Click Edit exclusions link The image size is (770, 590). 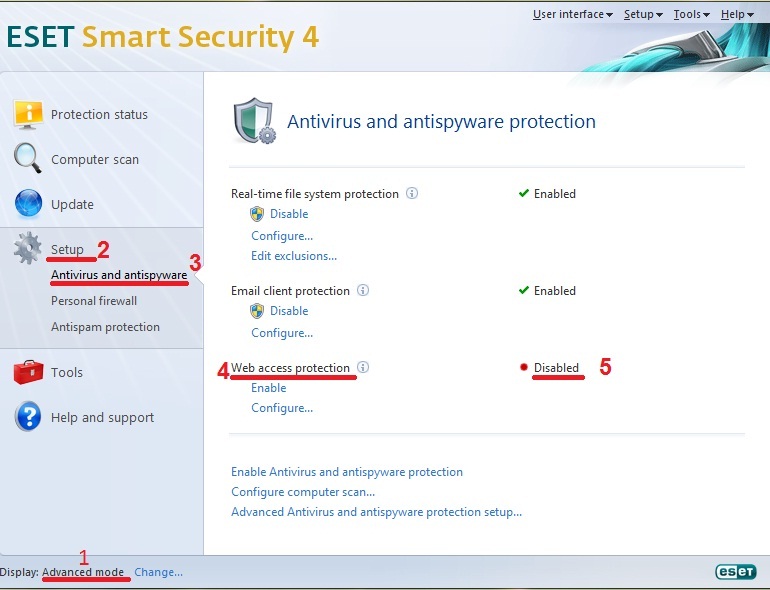click(x=294, y=255)
